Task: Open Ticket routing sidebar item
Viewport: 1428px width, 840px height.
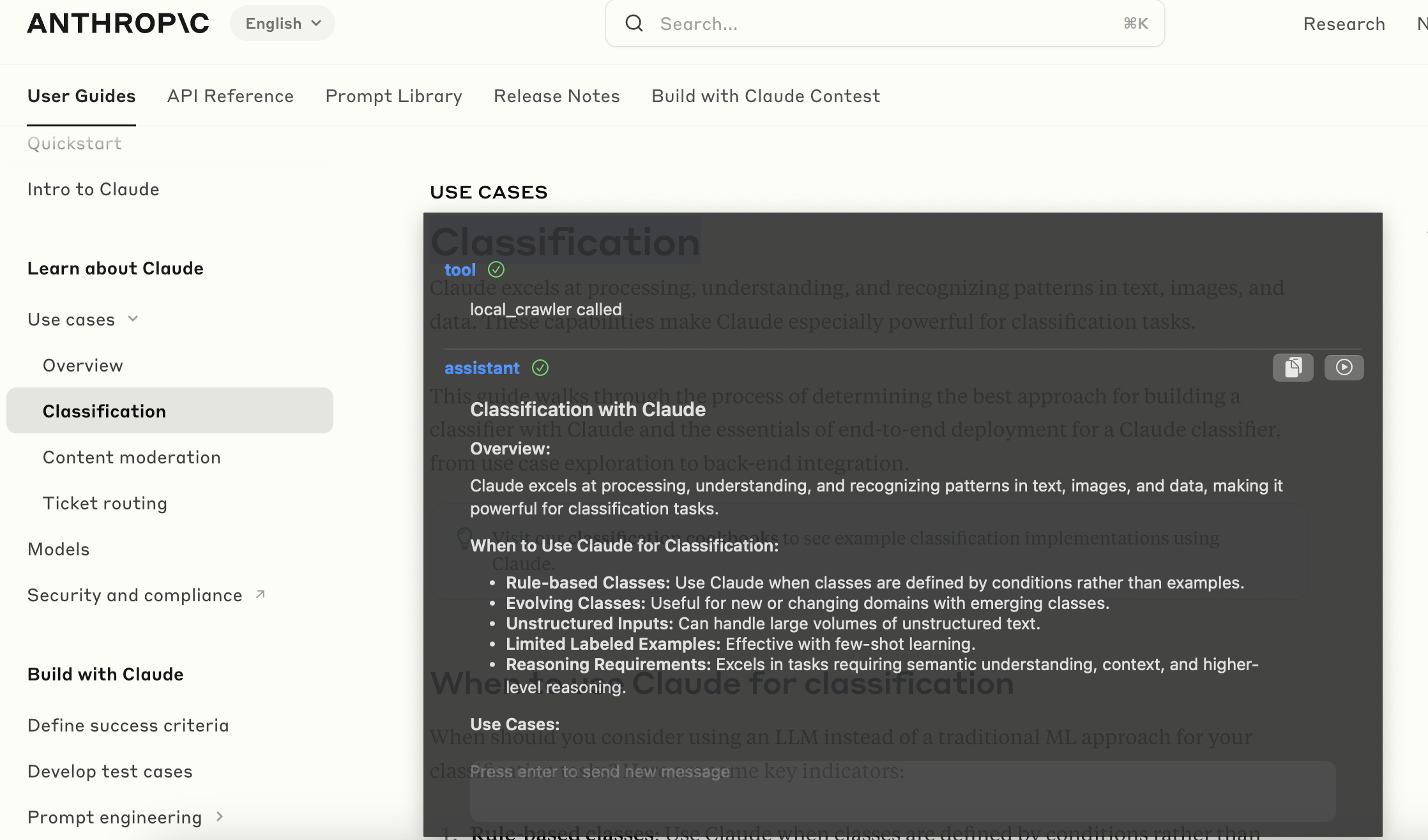Action: pyautogui.click(x=105, y=503)
